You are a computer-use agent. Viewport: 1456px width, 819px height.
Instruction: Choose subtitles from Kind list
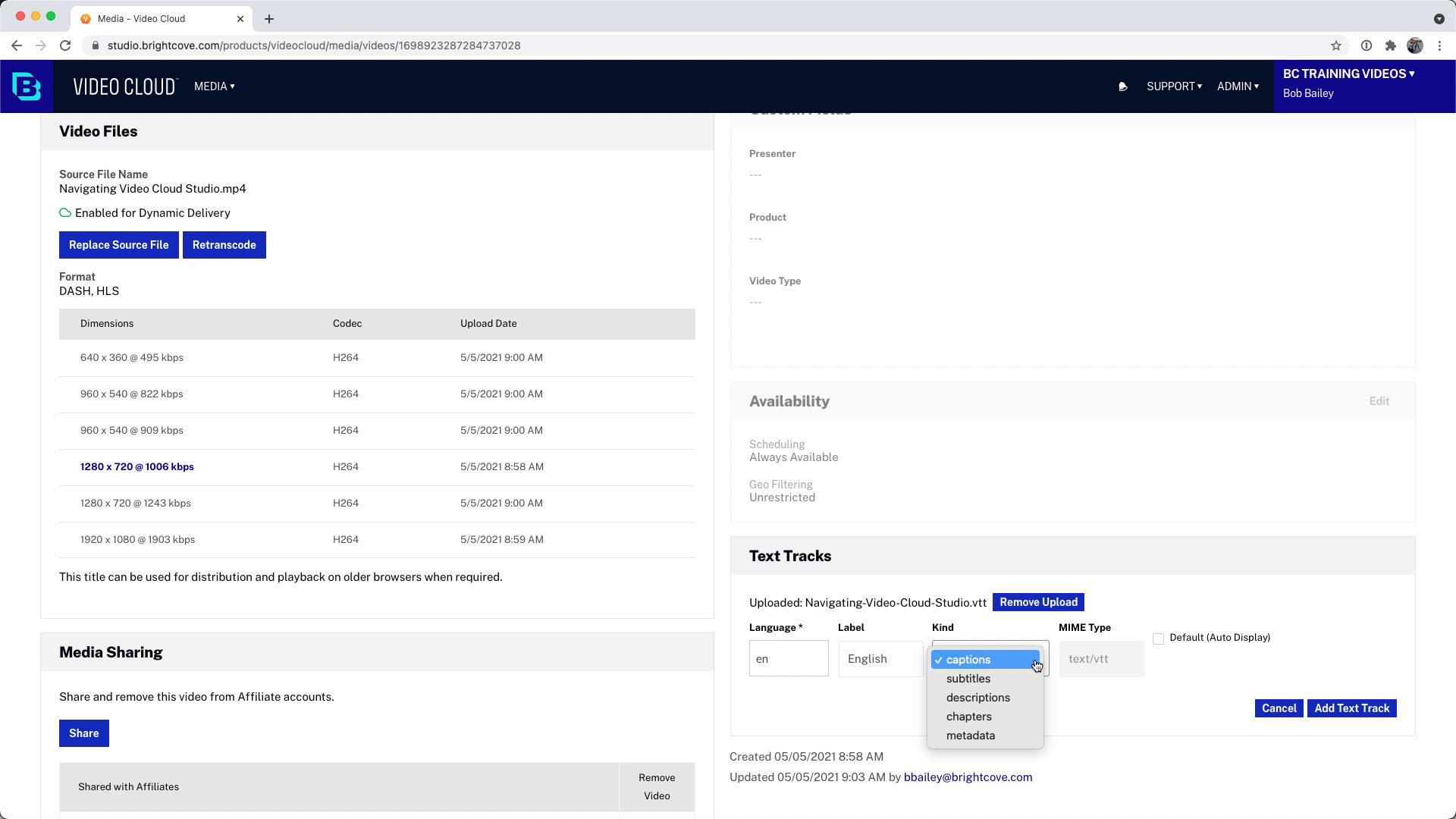click(968, 679)
